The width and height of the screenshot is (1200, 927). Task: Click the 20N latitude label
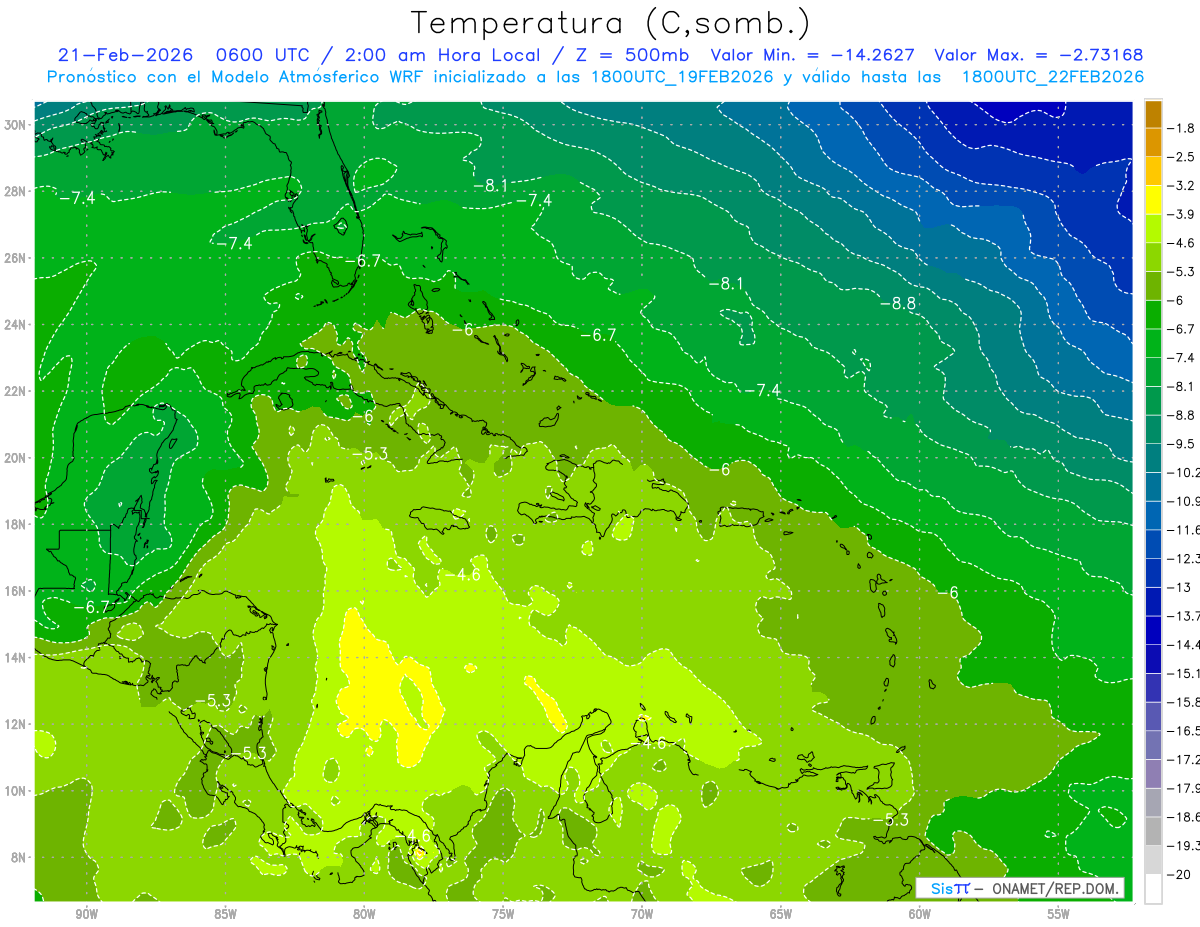pyautogui.click(x=16, y=458)
